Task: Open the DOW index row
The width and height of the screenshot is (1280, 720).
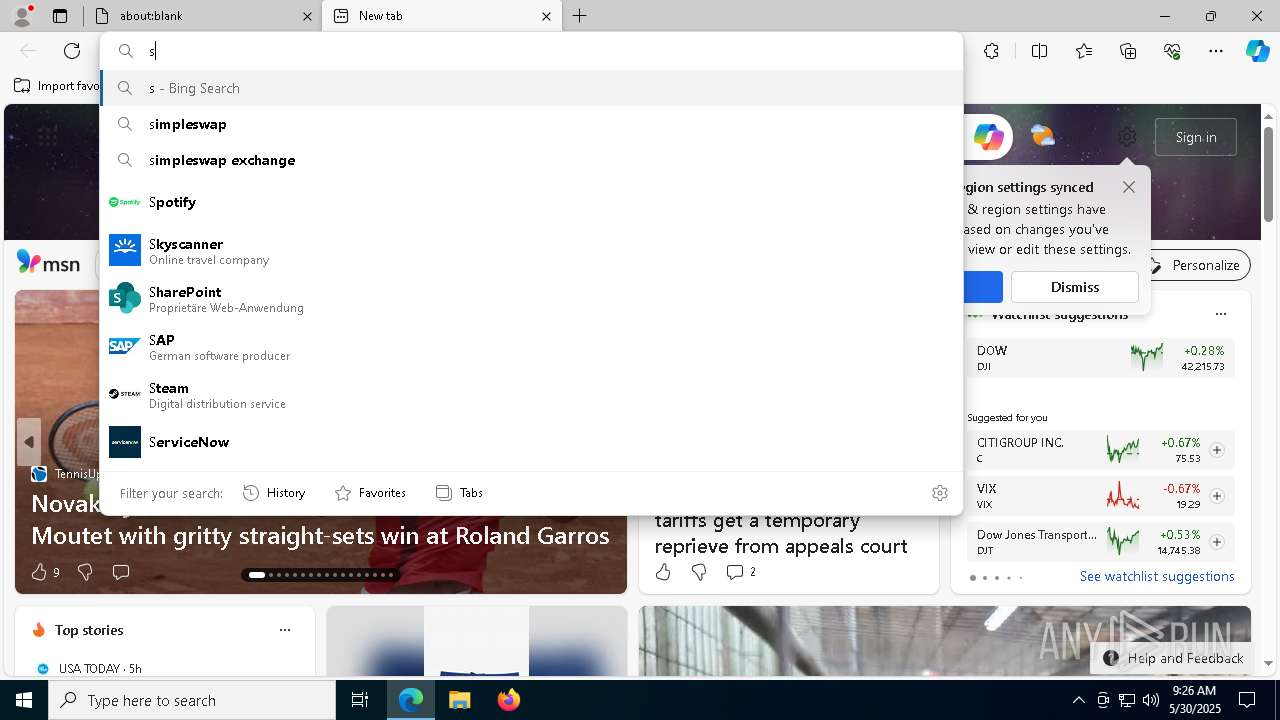Action: [x=1100, y=358]
